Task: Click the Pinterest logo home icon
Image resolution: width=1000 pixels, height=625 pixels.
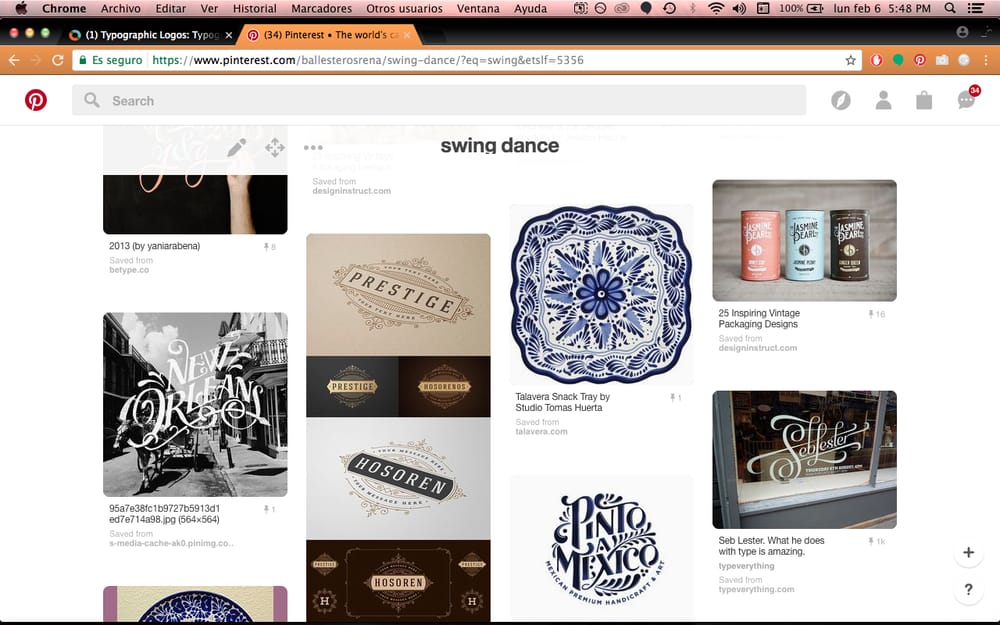Action: (36, 100)
